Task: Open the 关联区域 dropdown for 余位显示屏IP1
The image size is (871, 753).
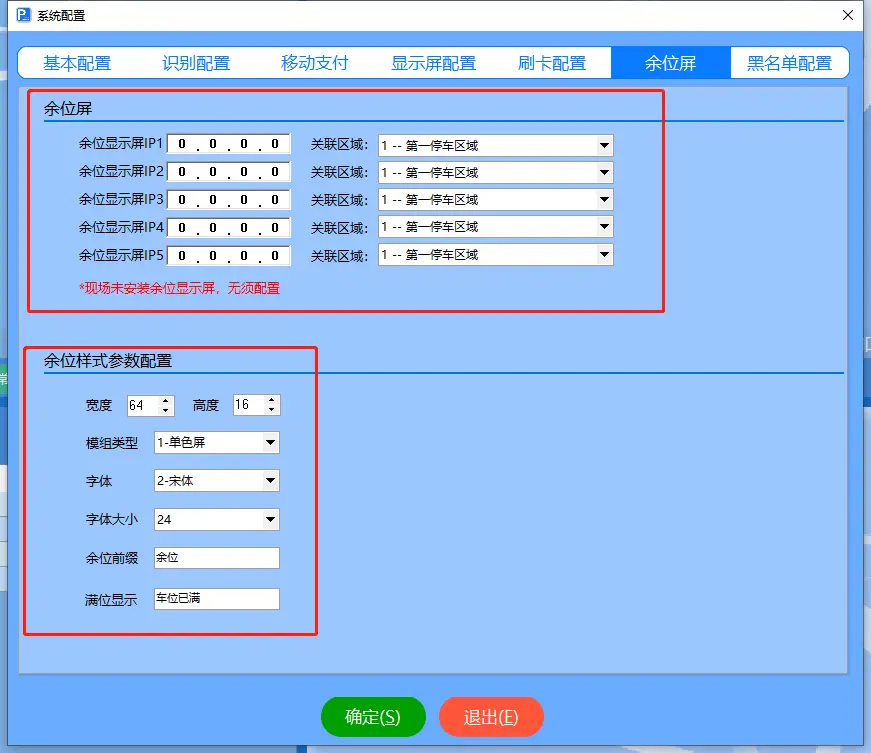Action: 603,144
